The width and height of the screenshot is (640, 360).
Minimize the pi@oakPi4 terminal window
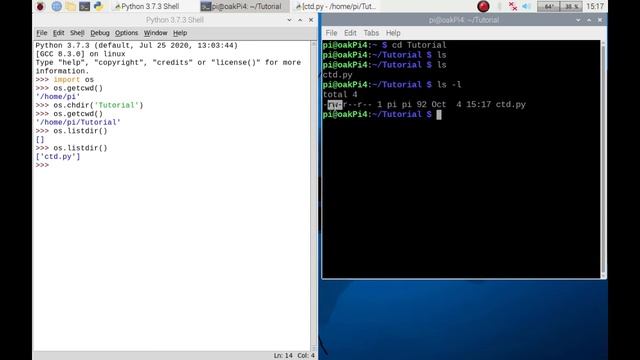[578, 20]
